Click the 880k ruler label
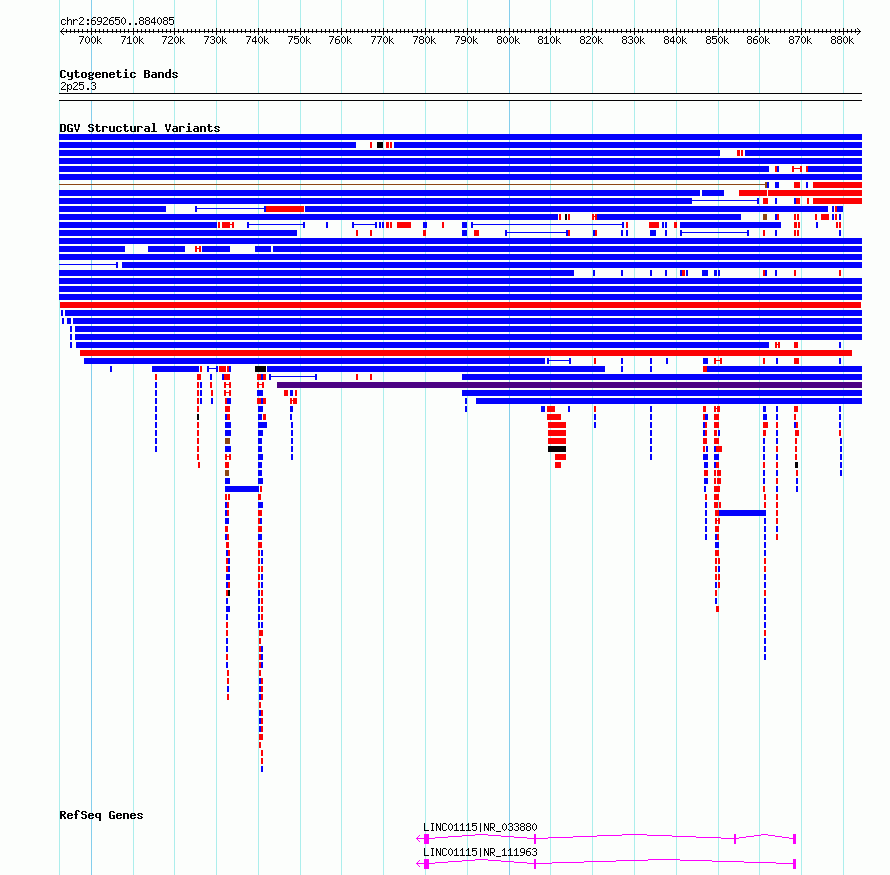The width and height of the screenshot is (890, 875). 842,41
